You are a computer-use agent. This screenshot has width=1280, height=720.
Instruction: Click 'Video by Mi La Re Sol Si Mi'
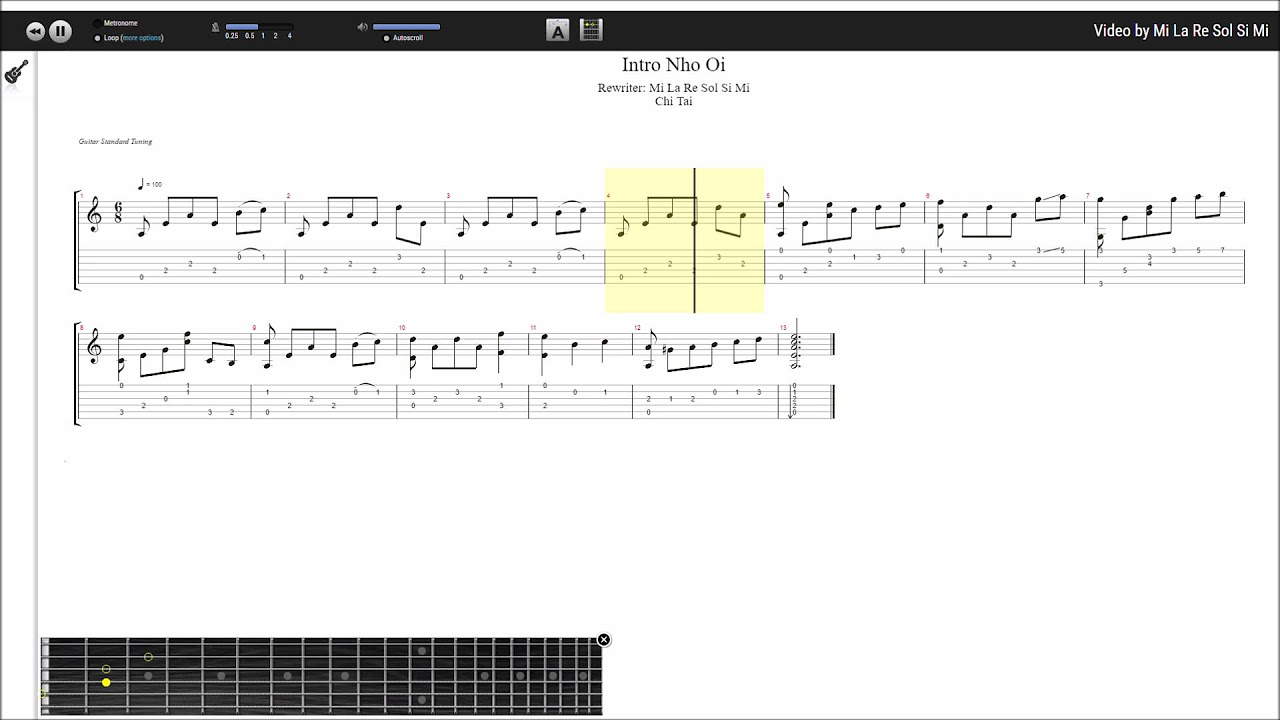[x=1181, y=31]
